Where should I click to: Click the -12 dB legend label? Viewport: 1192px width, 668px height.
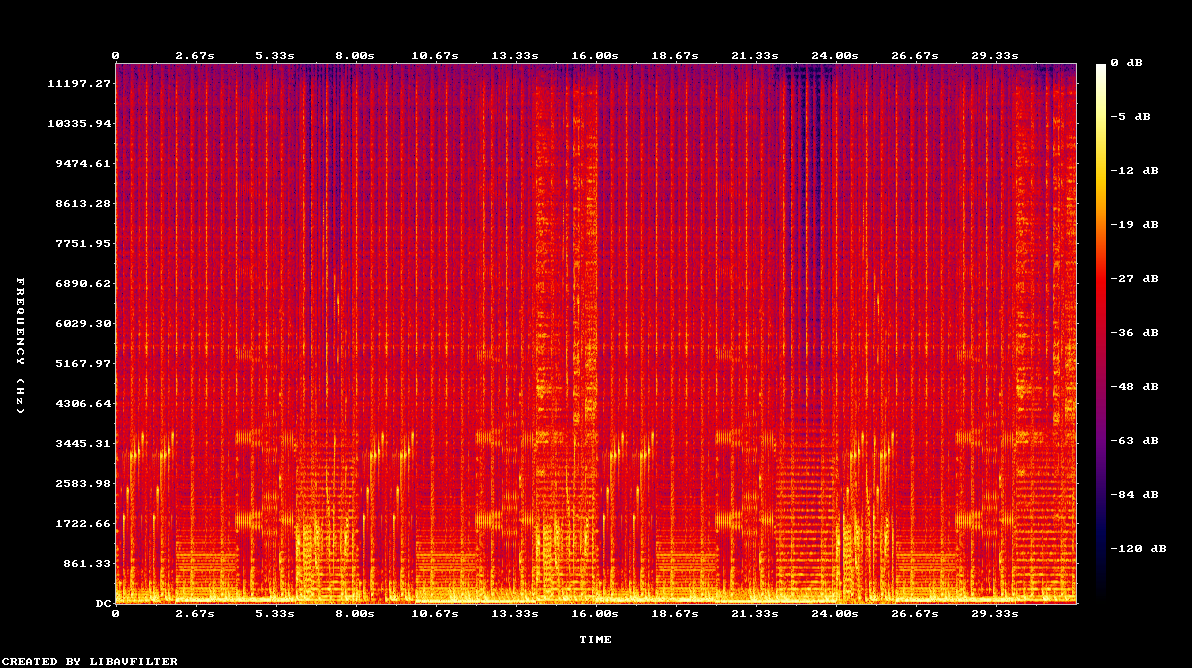pyautogui.click(x=1134, y=171)
